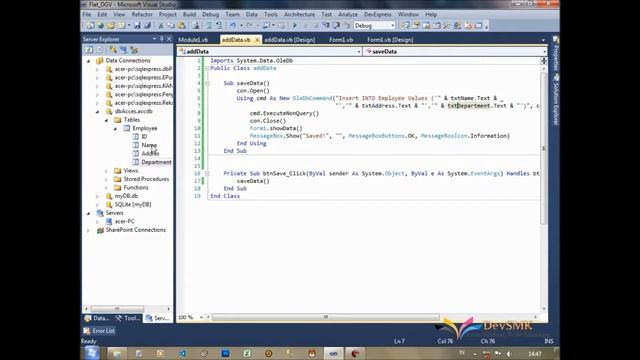Expand the SharePoint Connections node

click(89, 230)
